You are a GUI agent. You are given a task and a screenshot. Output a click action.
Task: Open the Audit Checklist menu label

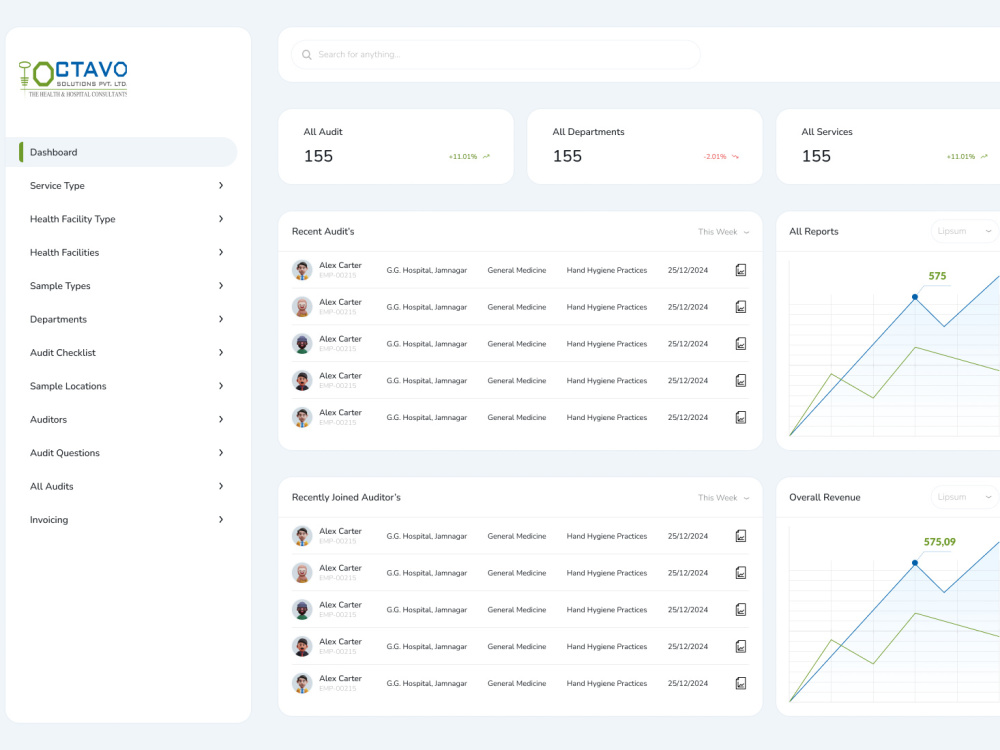[x=62, y=353]
